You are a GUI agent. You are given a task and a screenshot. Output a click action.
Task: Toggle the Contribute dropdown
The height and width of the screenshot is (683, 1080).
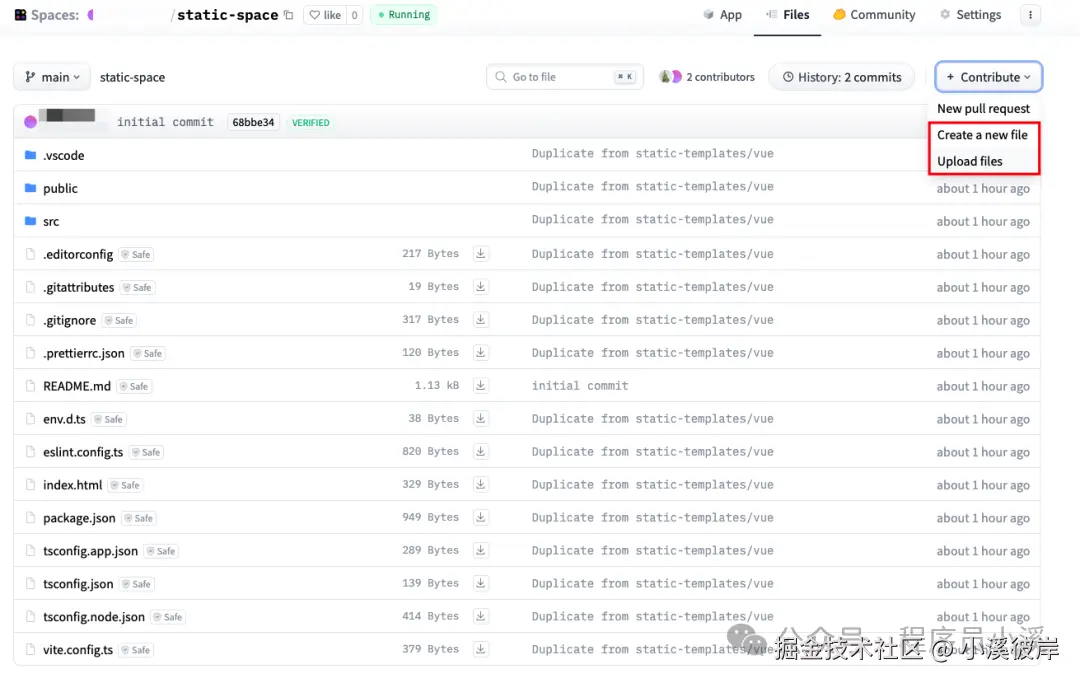988,77
